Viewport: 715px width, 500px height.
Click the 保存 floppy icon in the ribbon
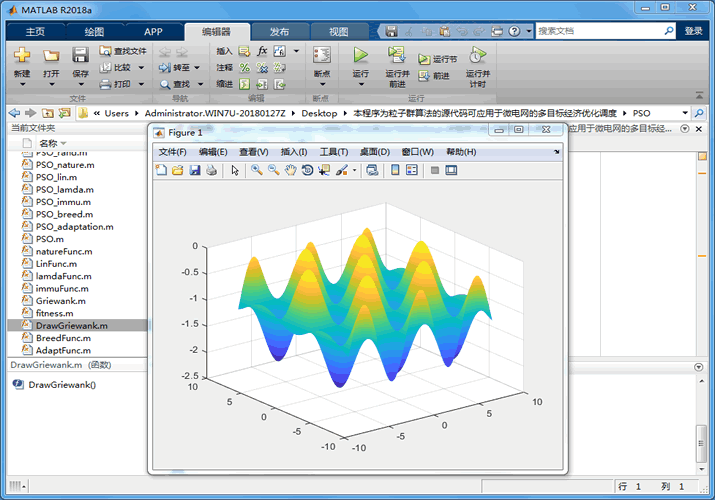[x=80, y=55]
